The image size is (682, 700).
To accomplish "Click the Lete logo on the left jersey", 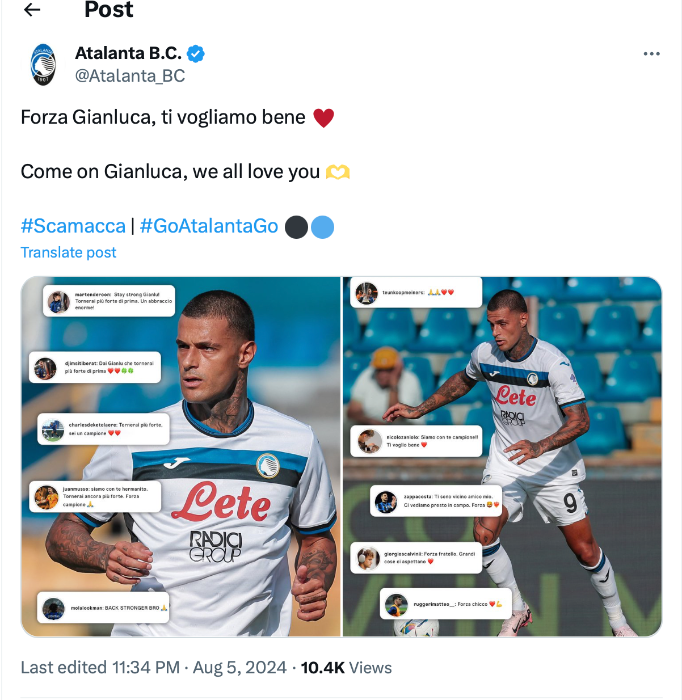I will pos(220,500).
